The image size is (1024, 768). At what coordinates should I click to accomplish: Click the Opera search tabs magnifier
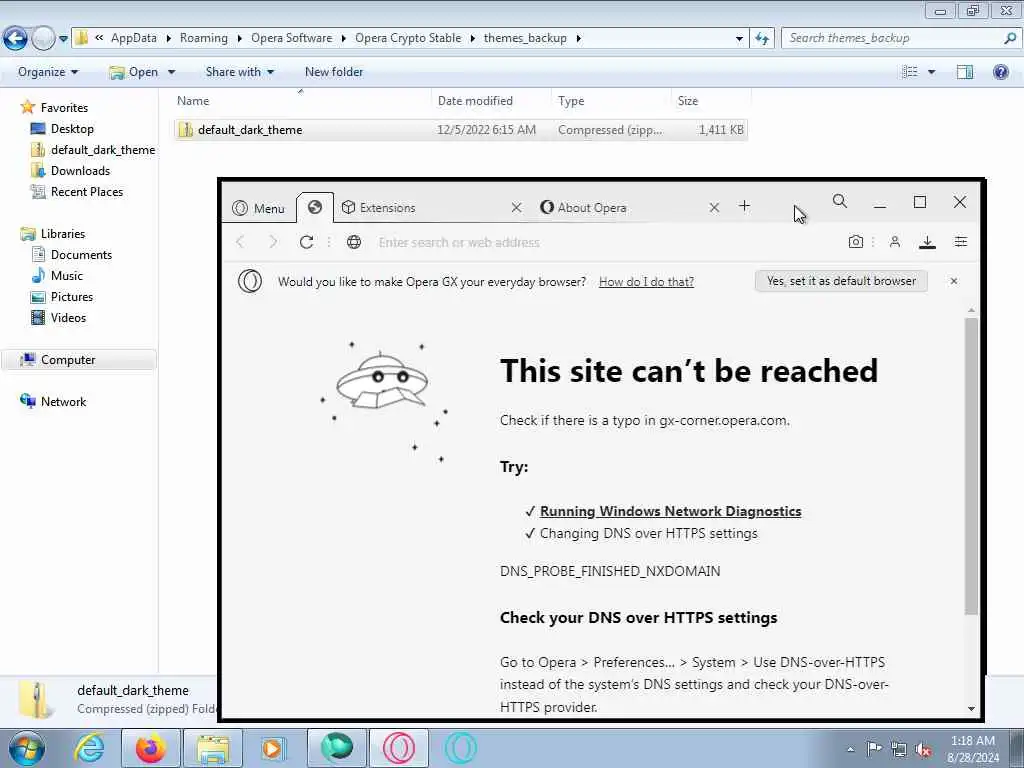(840, 201)
